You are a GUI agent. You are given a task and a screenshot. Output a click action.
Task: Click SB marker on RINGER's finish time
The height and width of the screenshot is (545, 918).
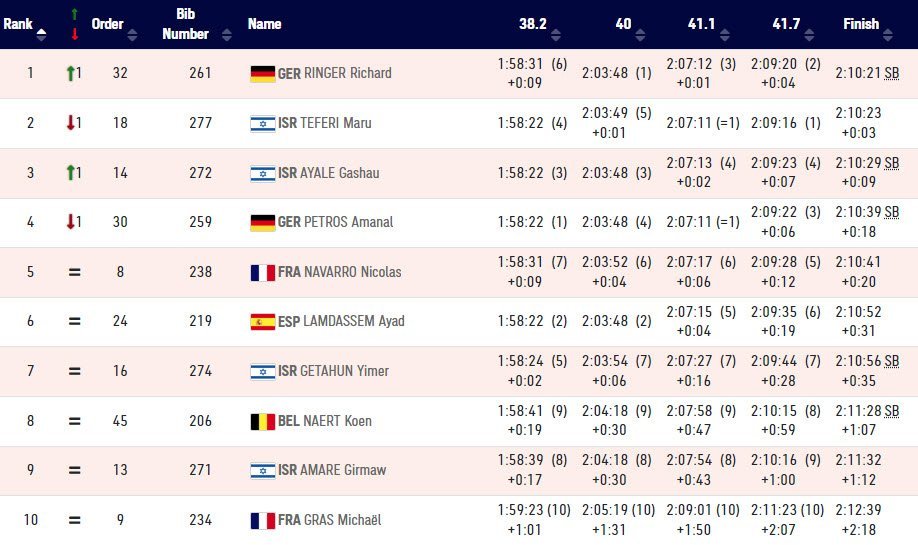point(892,73)
